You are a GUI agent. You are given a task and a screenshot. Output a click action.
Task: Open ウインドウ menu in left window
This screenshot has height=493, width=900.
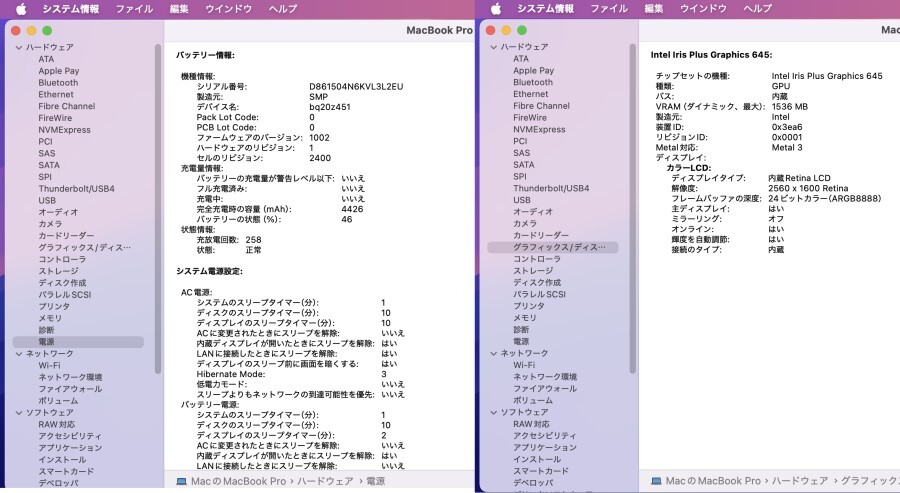pyautogui.click(x=228, y=9)
